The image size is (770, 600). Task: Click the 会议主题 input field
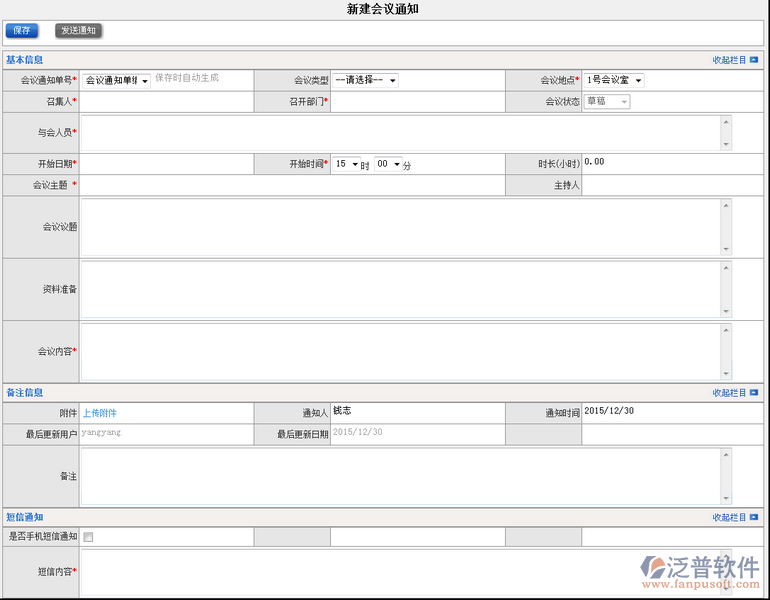292,185
